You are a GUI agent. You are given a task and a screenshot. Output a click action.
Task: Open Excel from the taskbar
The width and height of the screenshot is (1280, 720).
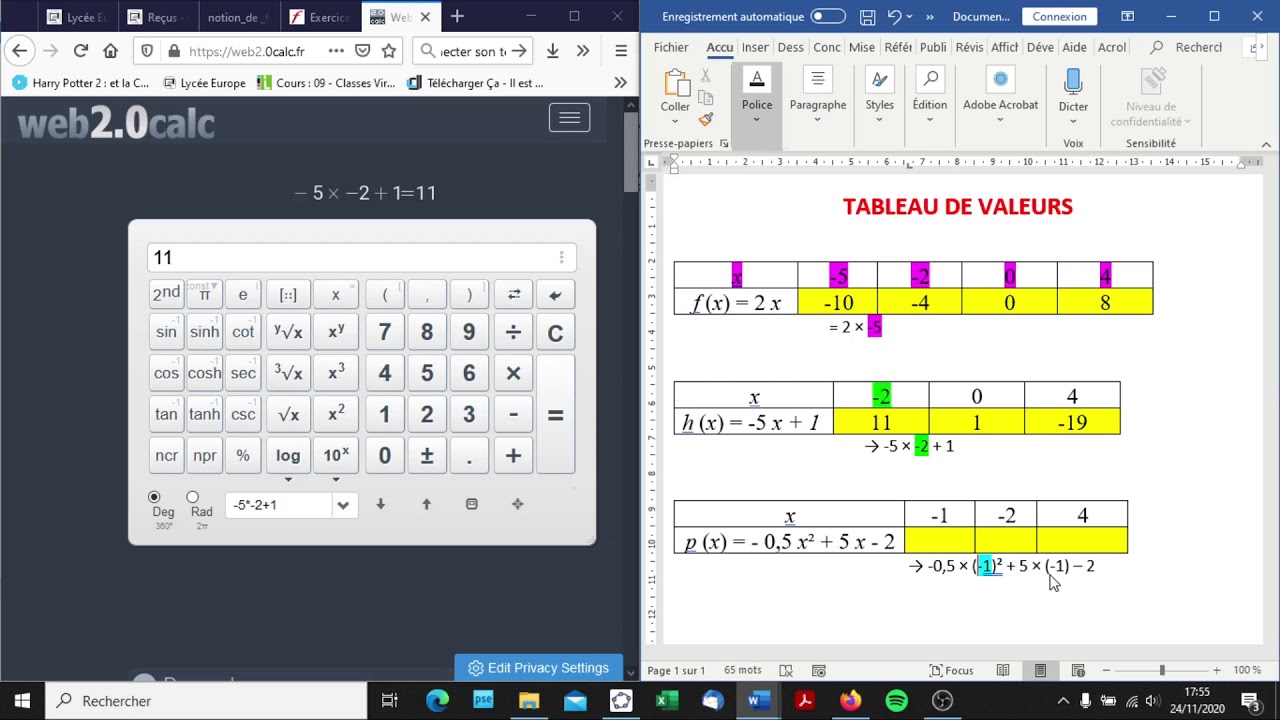pyautogui.click(x=667, y=701)
